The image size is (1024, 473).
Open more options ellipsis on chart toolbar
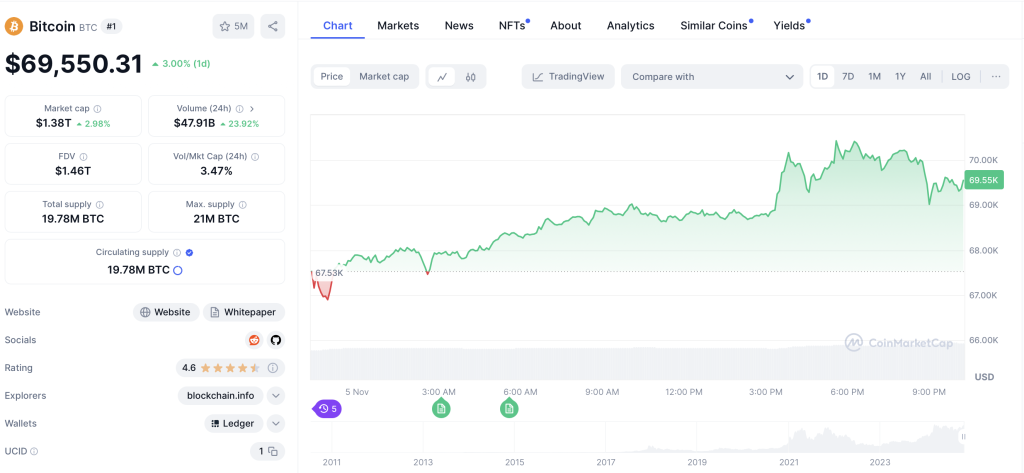click(x=995, y=76)
